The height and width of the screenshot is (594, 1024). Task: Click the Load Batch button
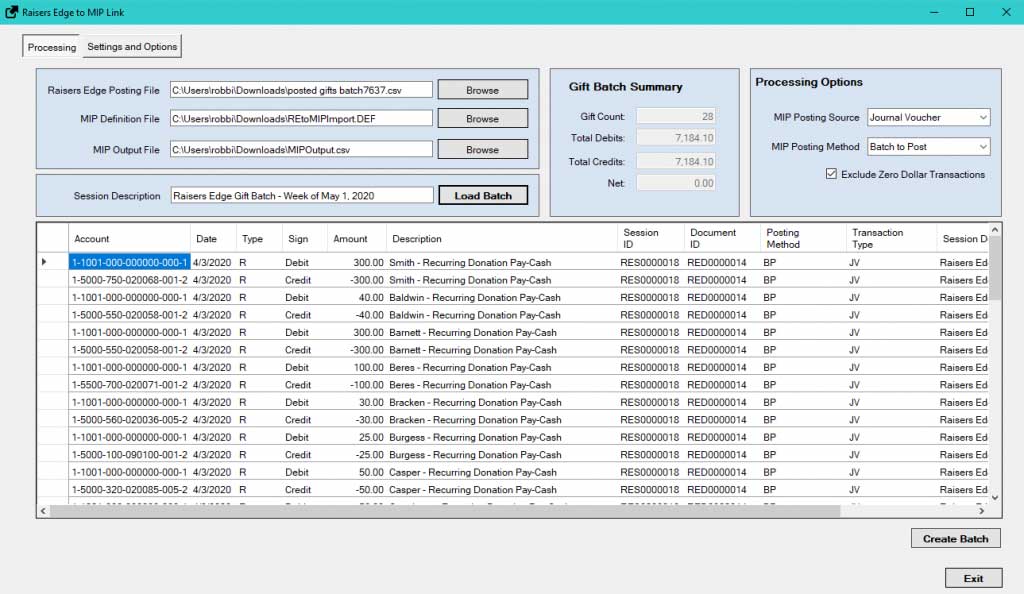483,195
